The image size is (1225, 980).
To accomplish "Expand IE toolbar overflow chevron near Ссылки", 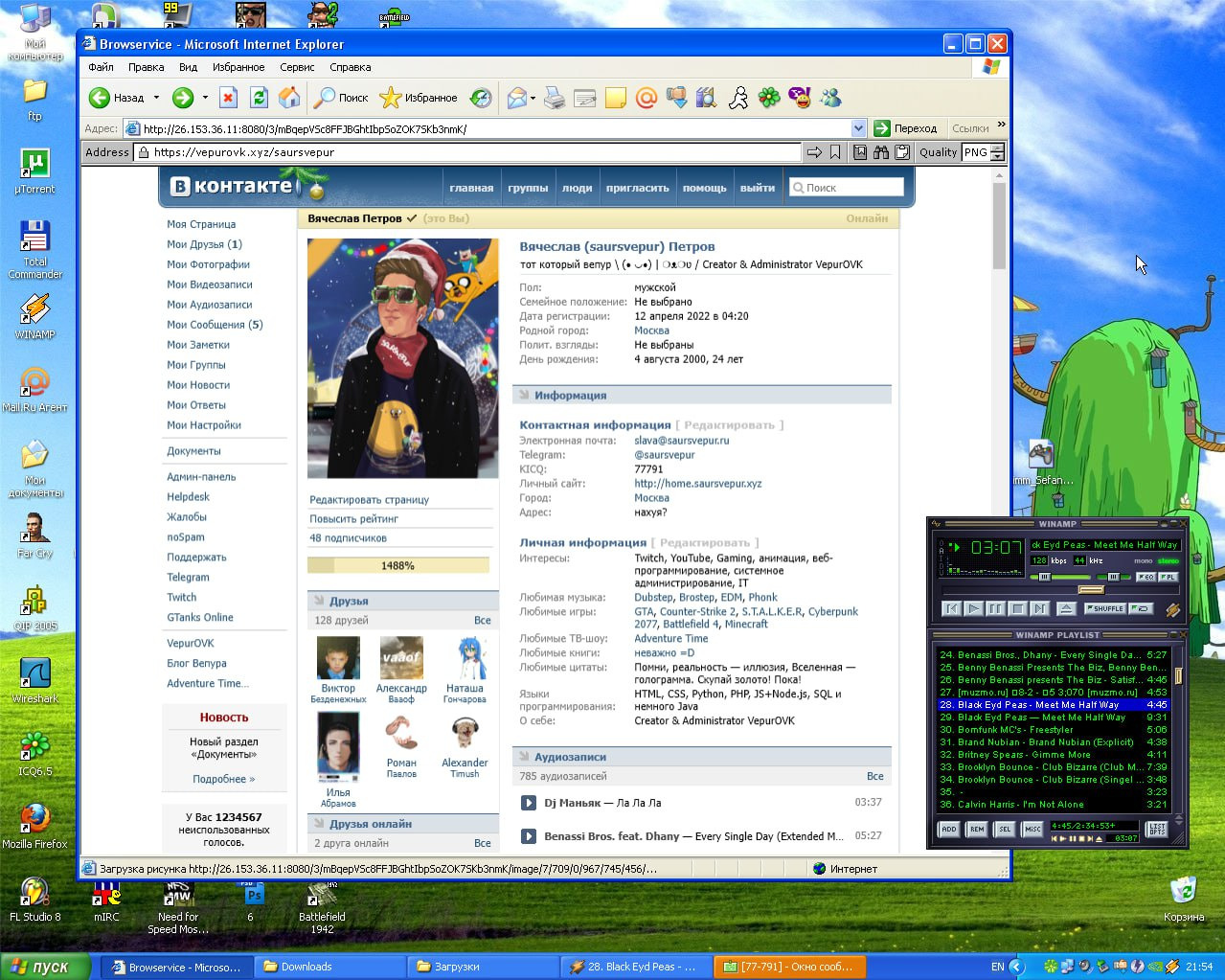I will pyautogui.click(x=1001, y=125).
